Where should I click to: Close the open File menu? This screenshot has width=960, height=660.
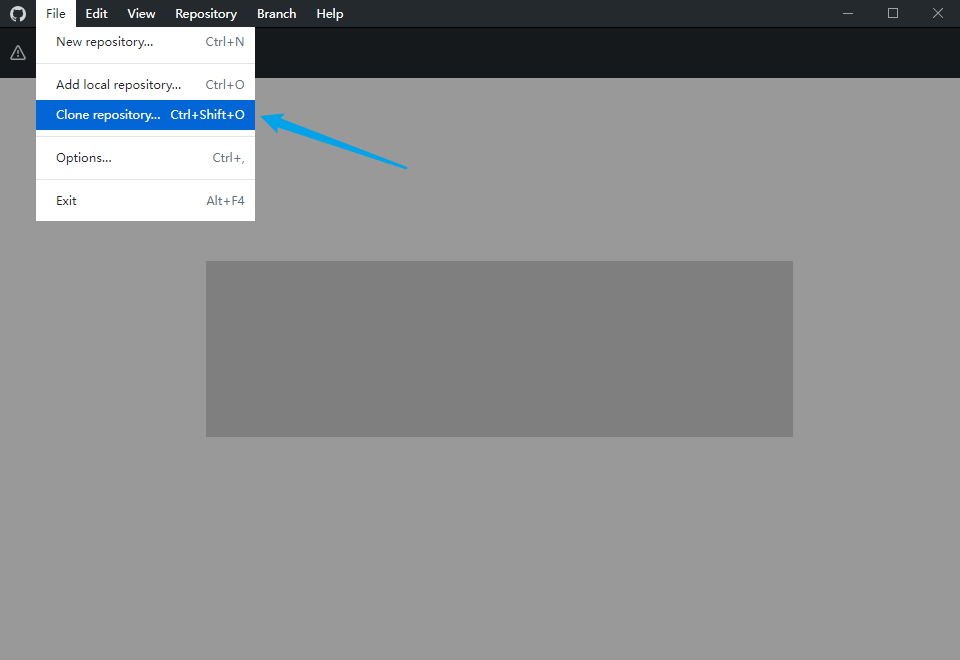point(55,14)
